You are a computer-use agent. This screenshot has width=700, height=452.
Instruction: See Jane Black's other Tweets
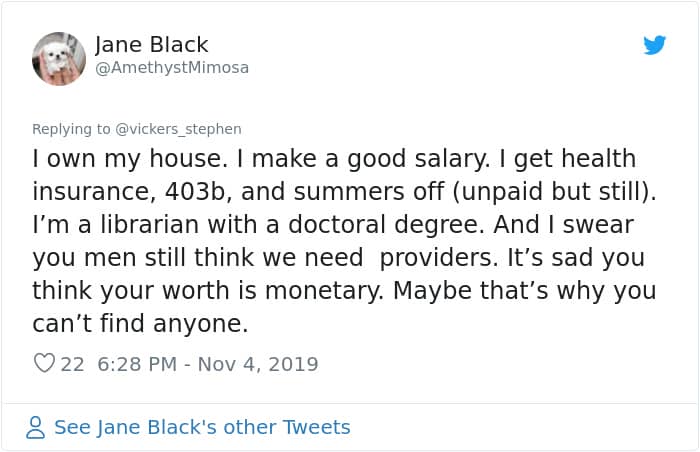point(202,428)
